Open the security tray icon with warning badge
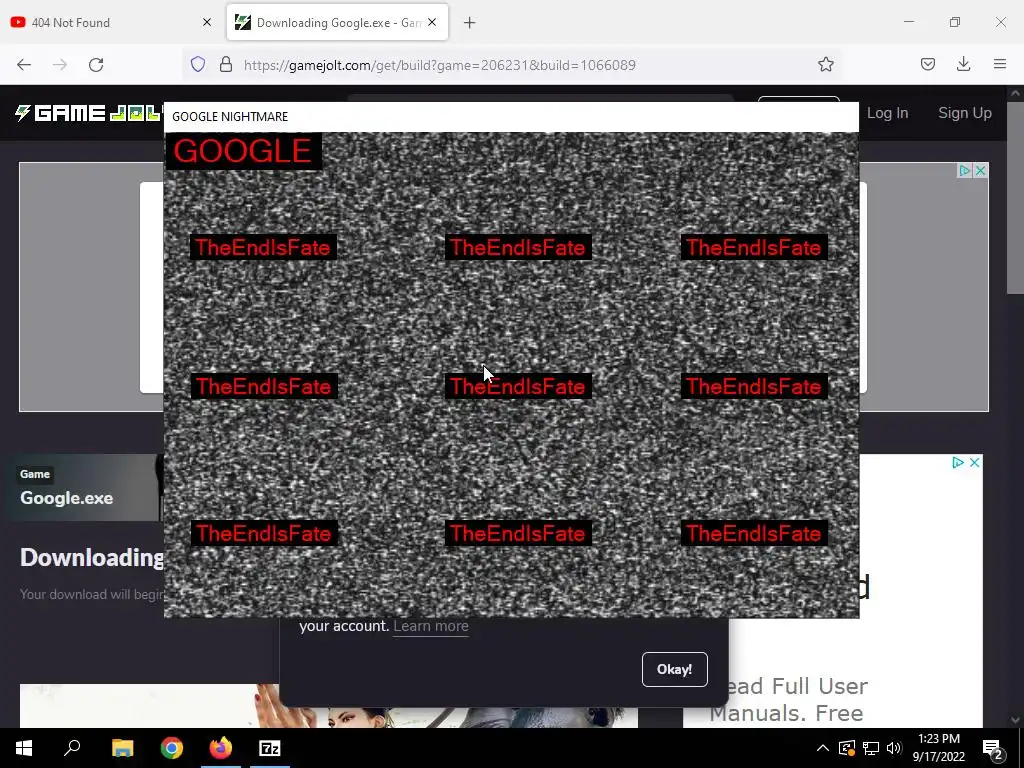1024x768 pixels. [847, 748]
